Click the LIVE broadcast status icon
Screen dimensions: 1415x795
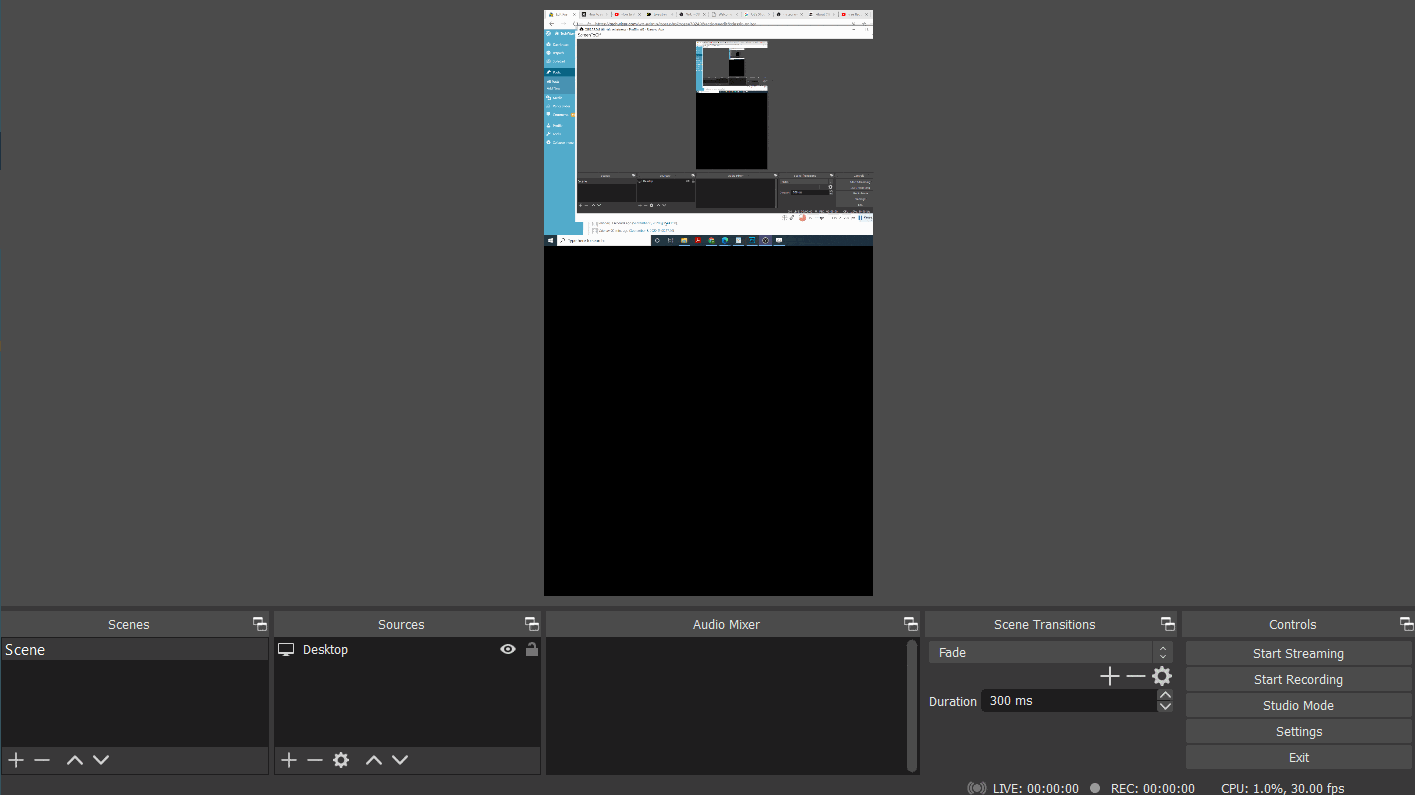(977, 788)
